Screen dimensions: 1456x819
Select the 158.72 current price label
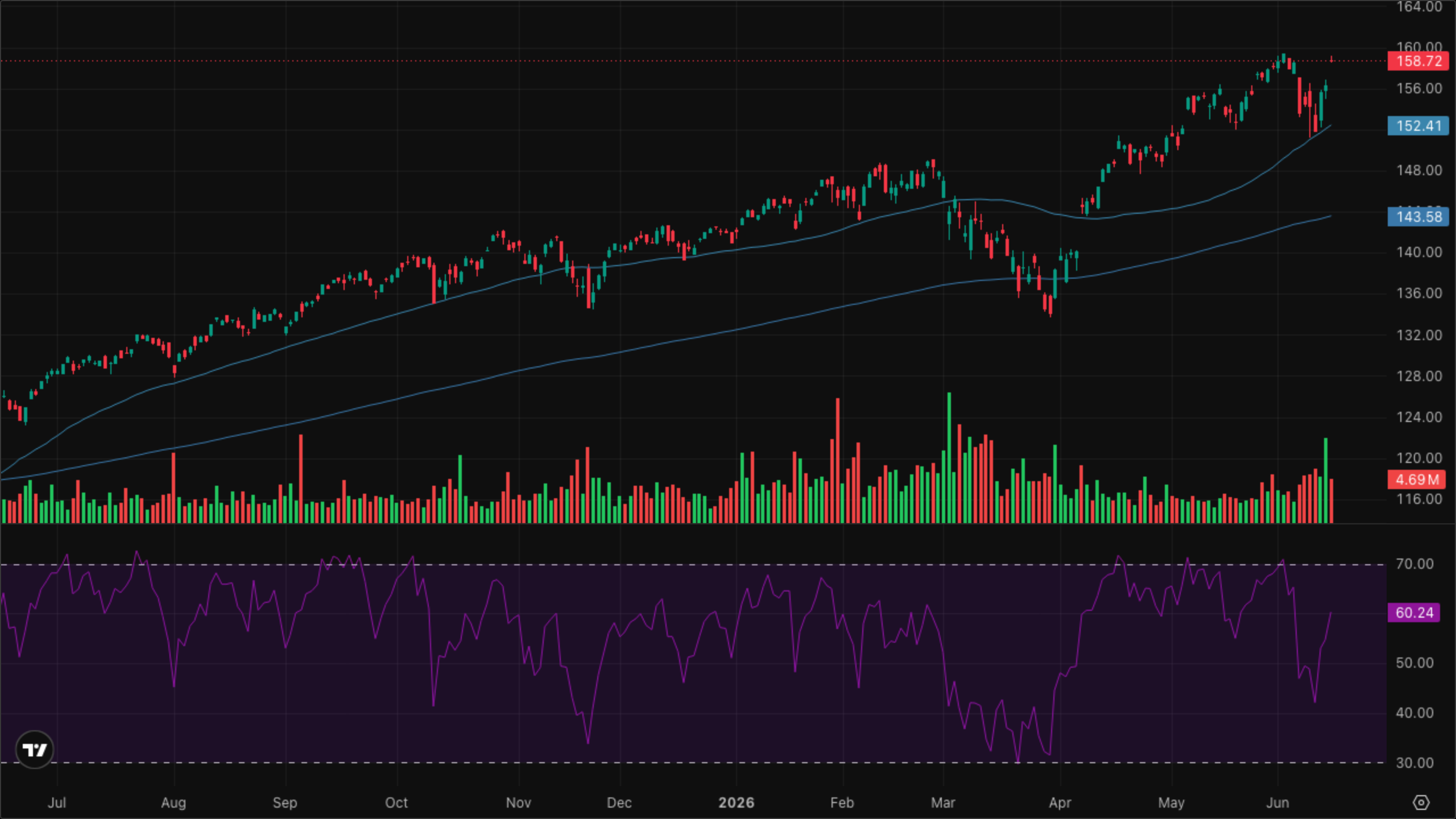point(1418,61)
